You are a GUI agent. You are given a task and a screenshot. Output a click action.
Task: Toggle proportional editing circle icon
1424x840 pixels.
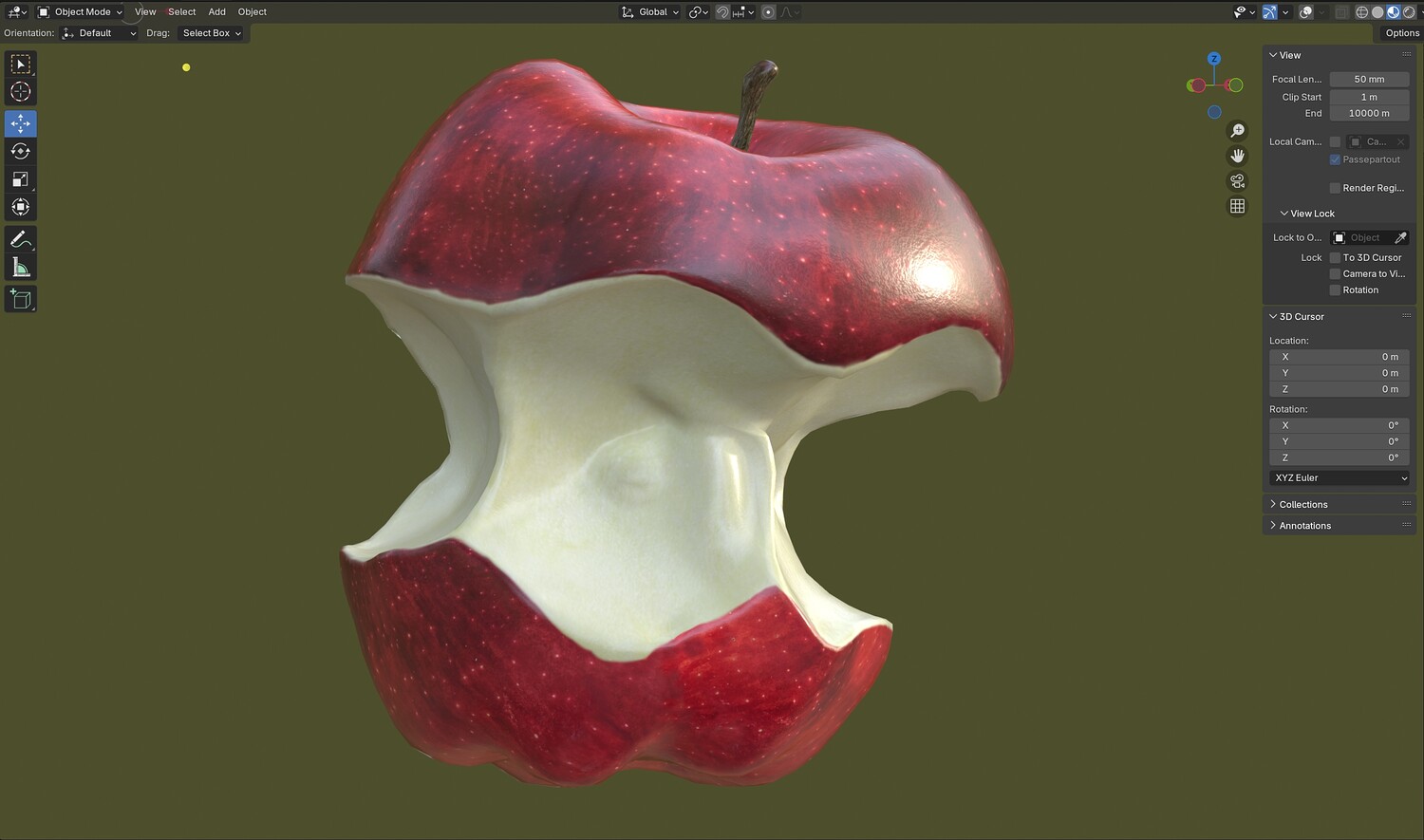point(768,11)
